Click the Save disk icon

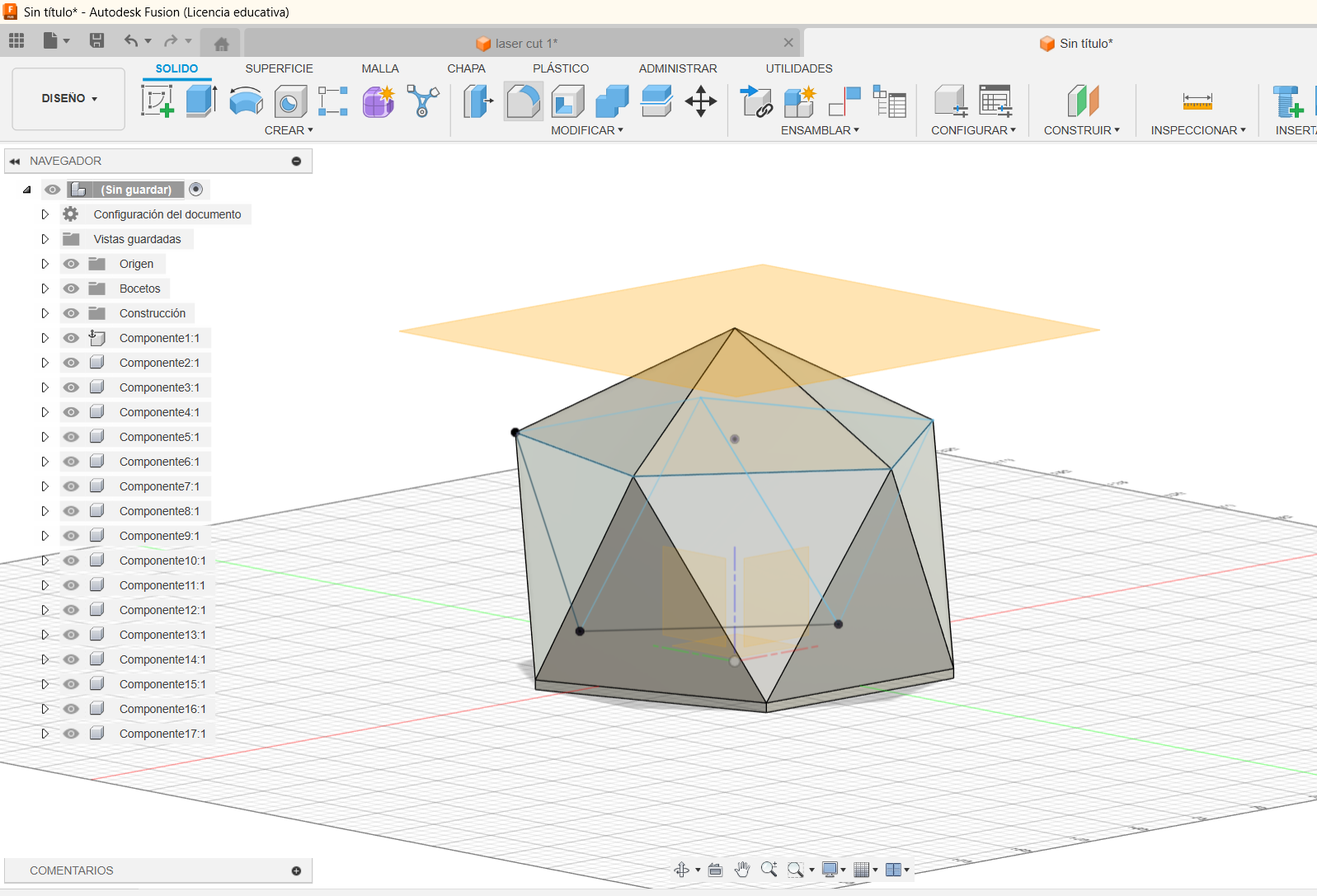coord(96,40)
